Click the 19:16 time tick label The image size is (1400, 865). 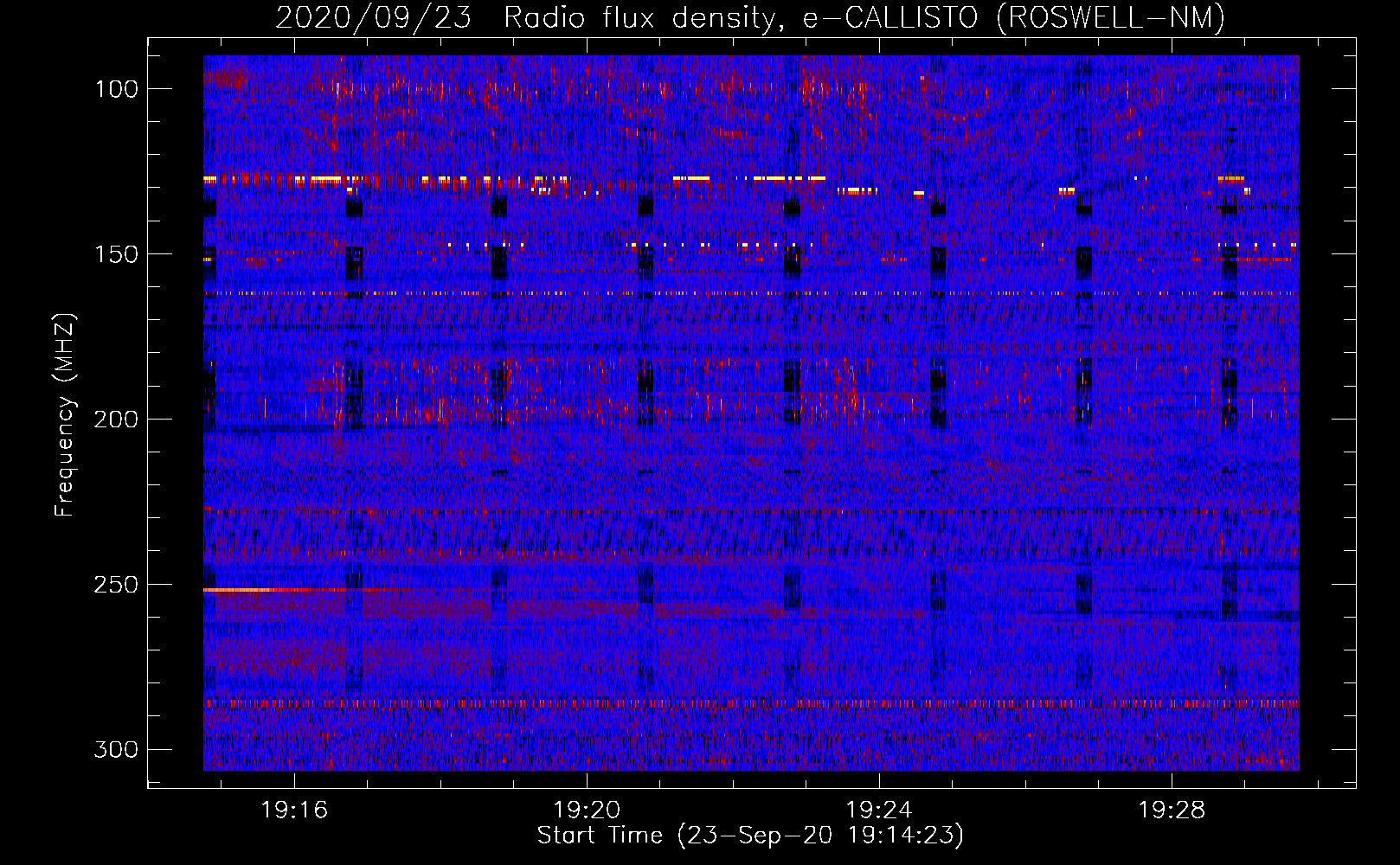coord(294,811)
